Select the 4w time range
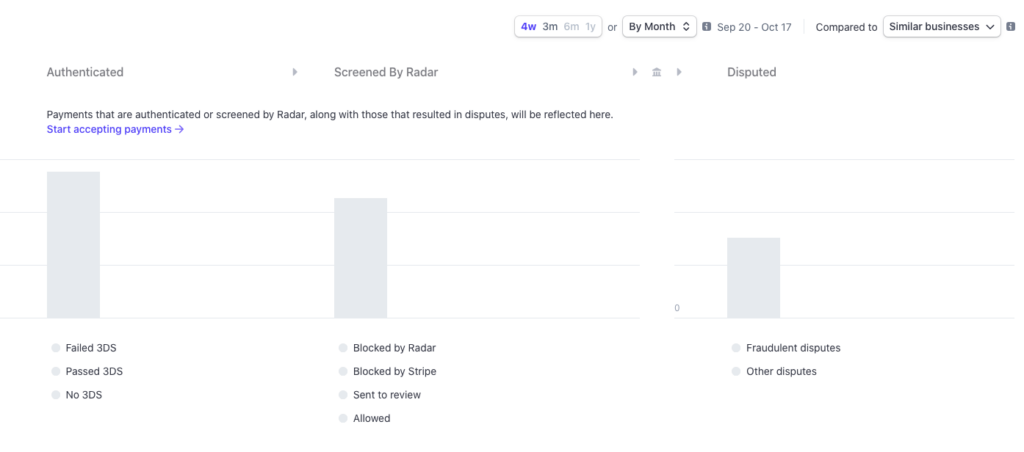Screen dimensions: 1024x452 pos(528,27)
